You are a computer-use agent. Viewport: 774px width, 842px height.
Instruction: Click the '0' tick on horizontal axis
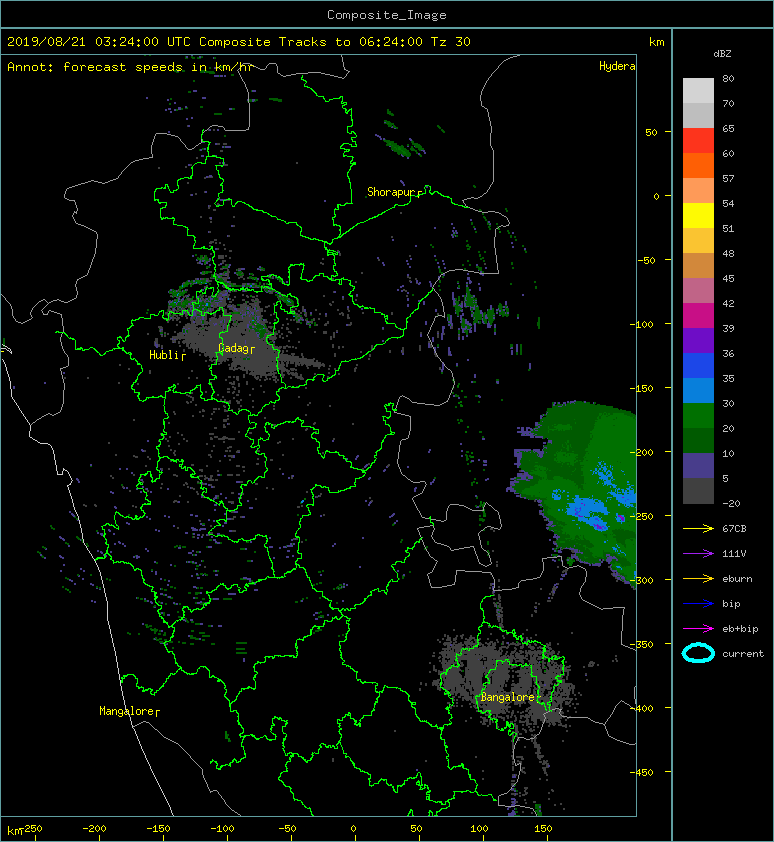click(353, 829)
